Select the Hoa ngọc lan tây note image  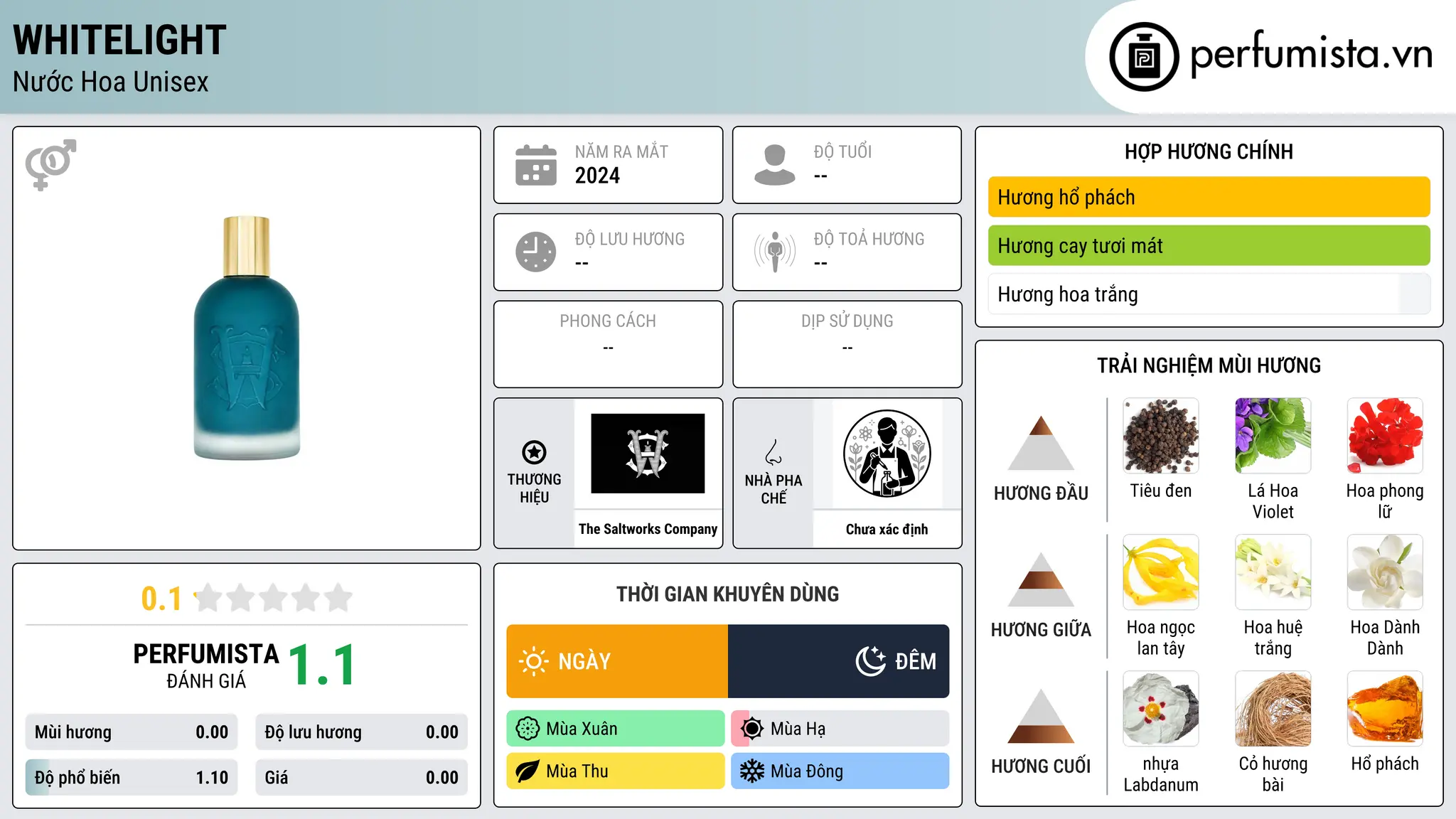tap(1161, 572)
